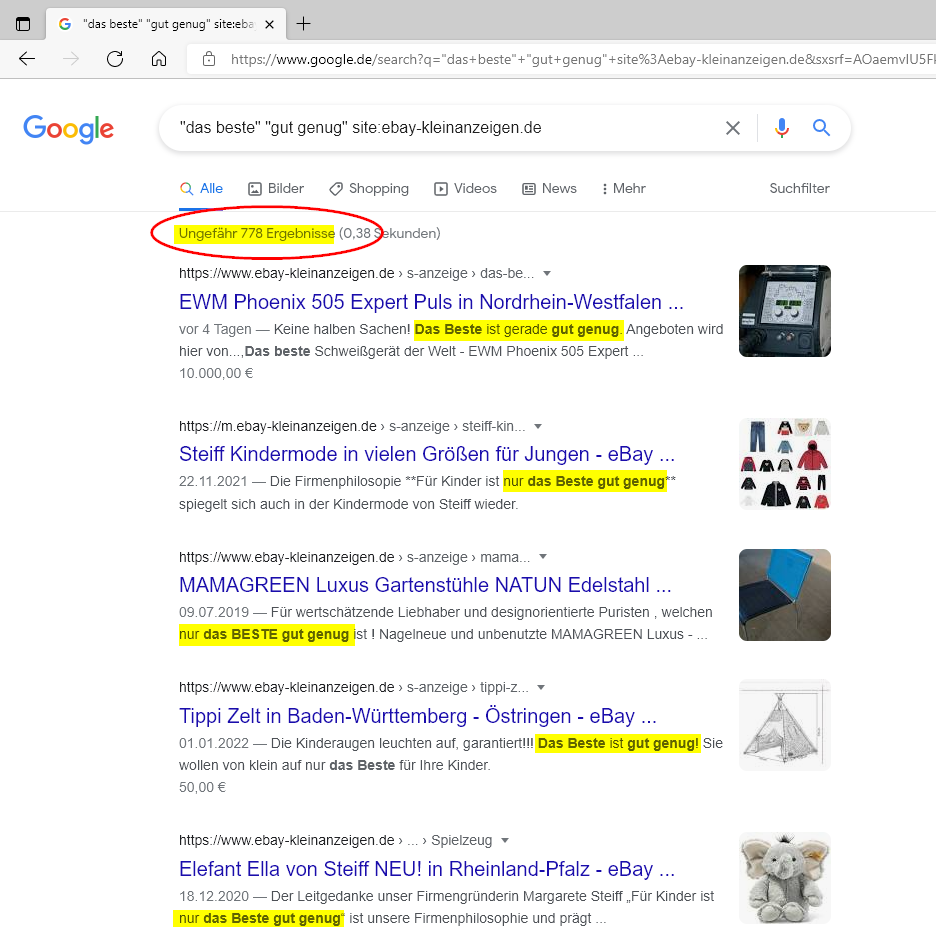Open the tab actions menu icon
The height and width of the screenshot is (946, 936).
(x=22, y=24)
